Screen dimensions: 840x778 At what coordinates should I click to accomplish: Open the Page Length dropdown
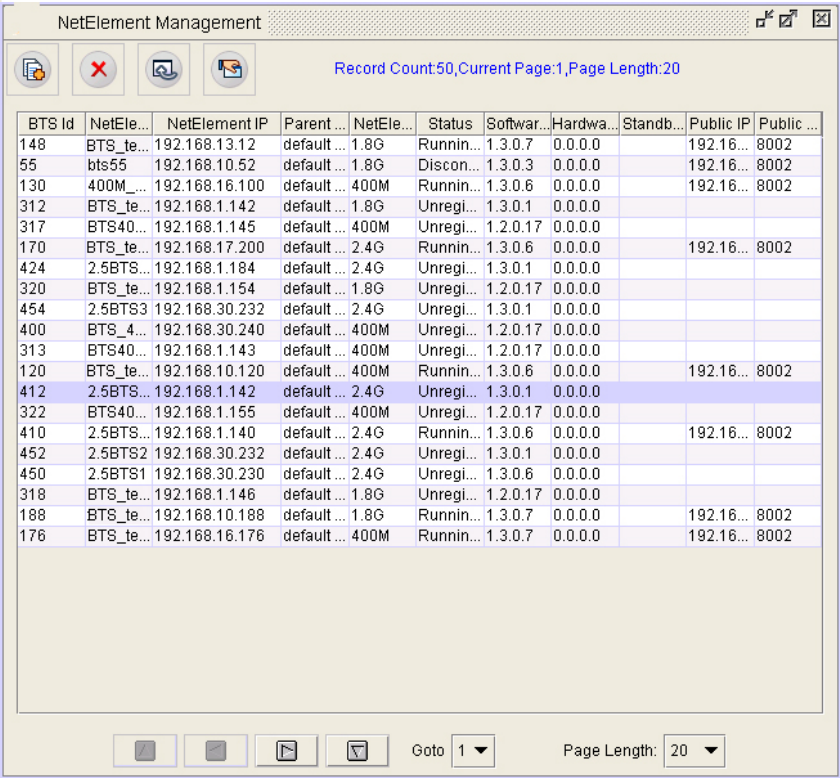[x=694, y=750]
